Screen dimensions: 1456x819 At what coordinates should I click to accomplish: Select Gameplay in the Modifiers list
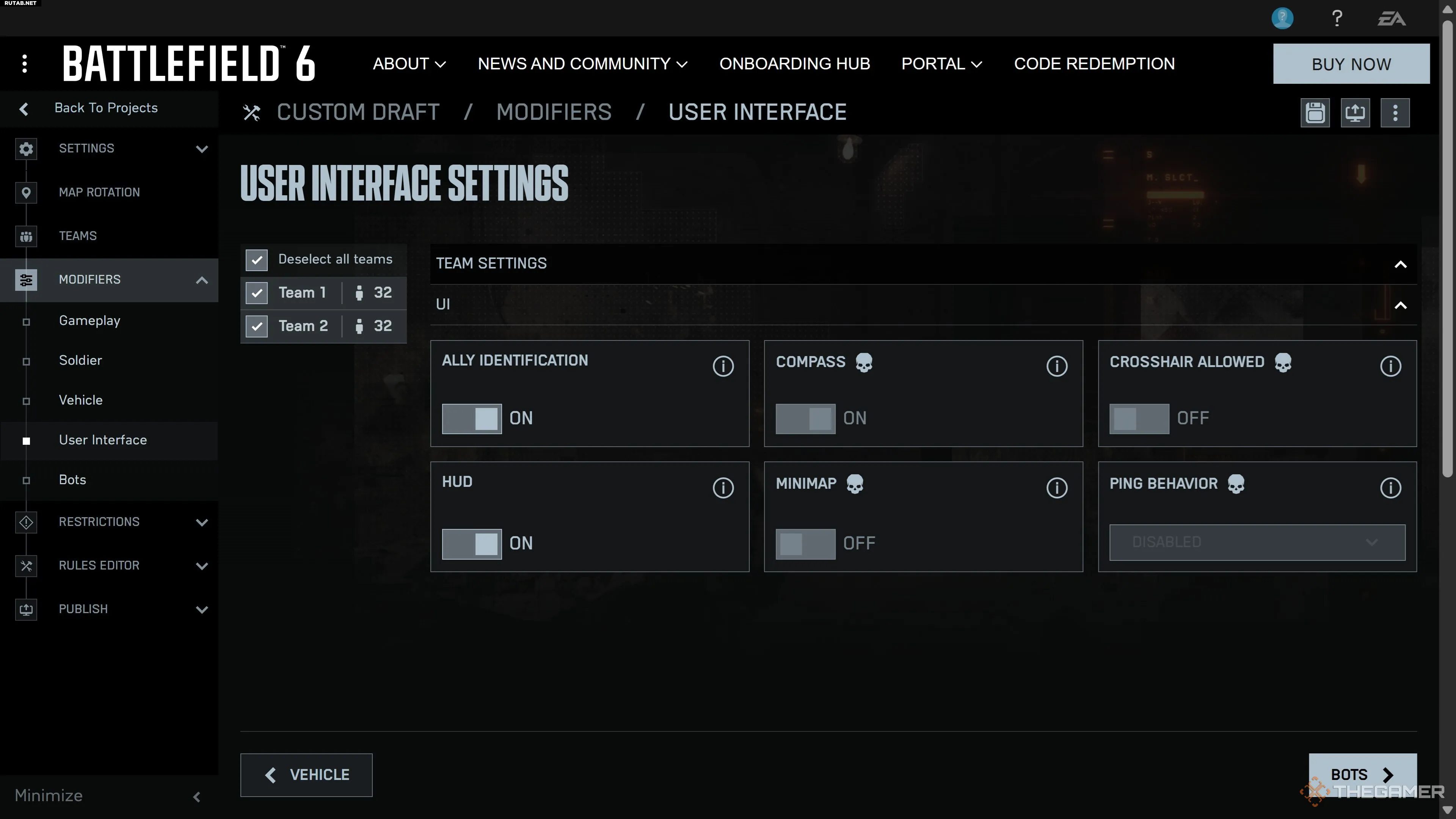89,321
